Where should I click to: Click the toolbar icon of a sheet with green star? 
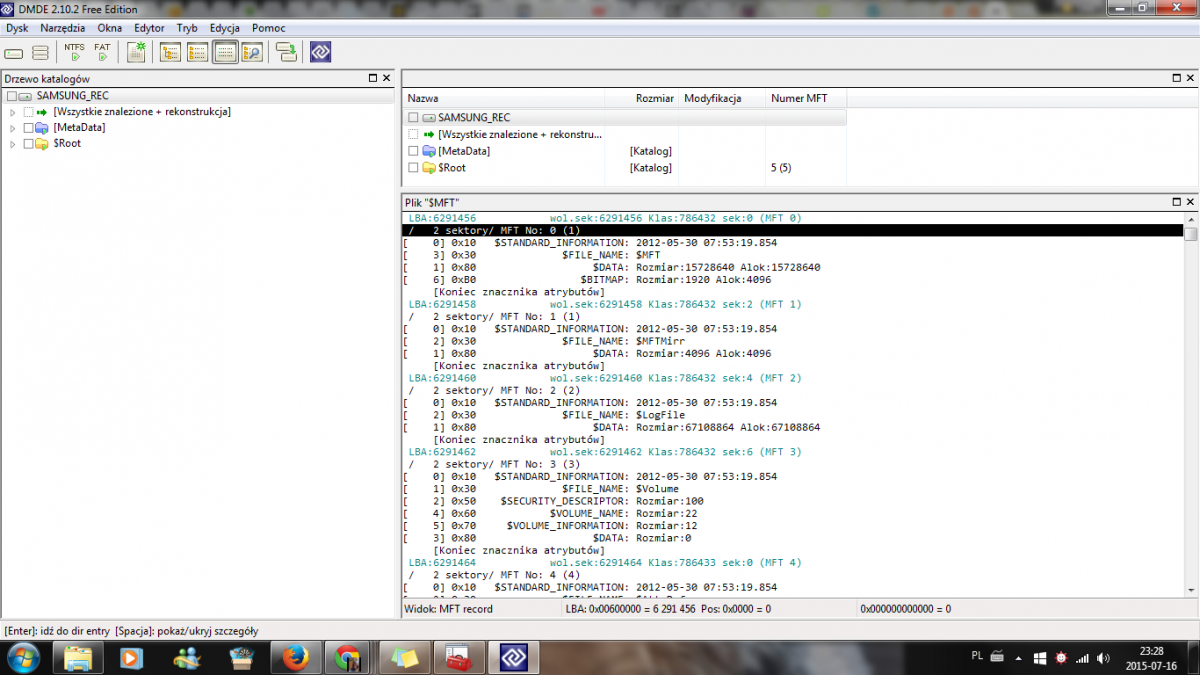(136, 52)
